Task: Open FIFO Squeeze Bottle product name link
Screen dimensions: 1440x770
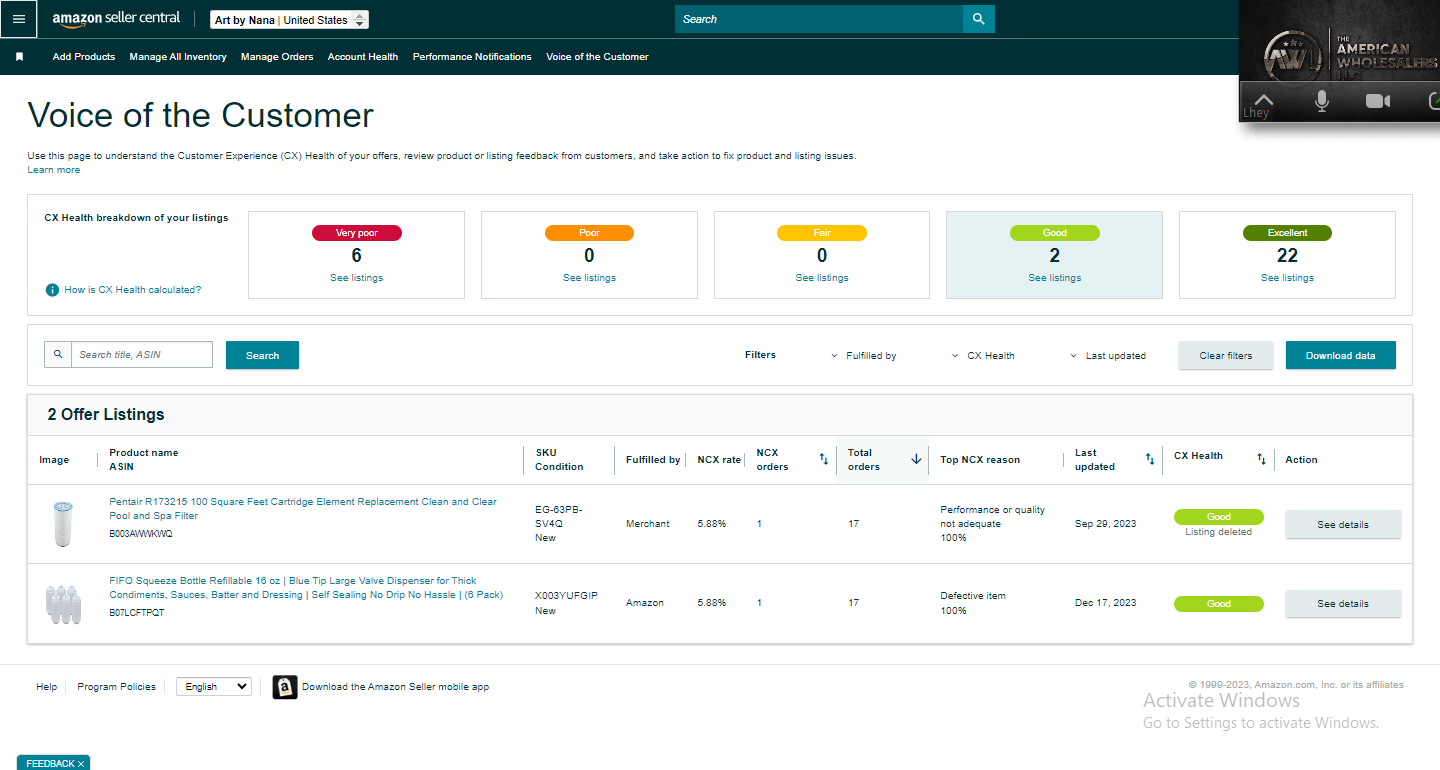Action: pos(306,587)
